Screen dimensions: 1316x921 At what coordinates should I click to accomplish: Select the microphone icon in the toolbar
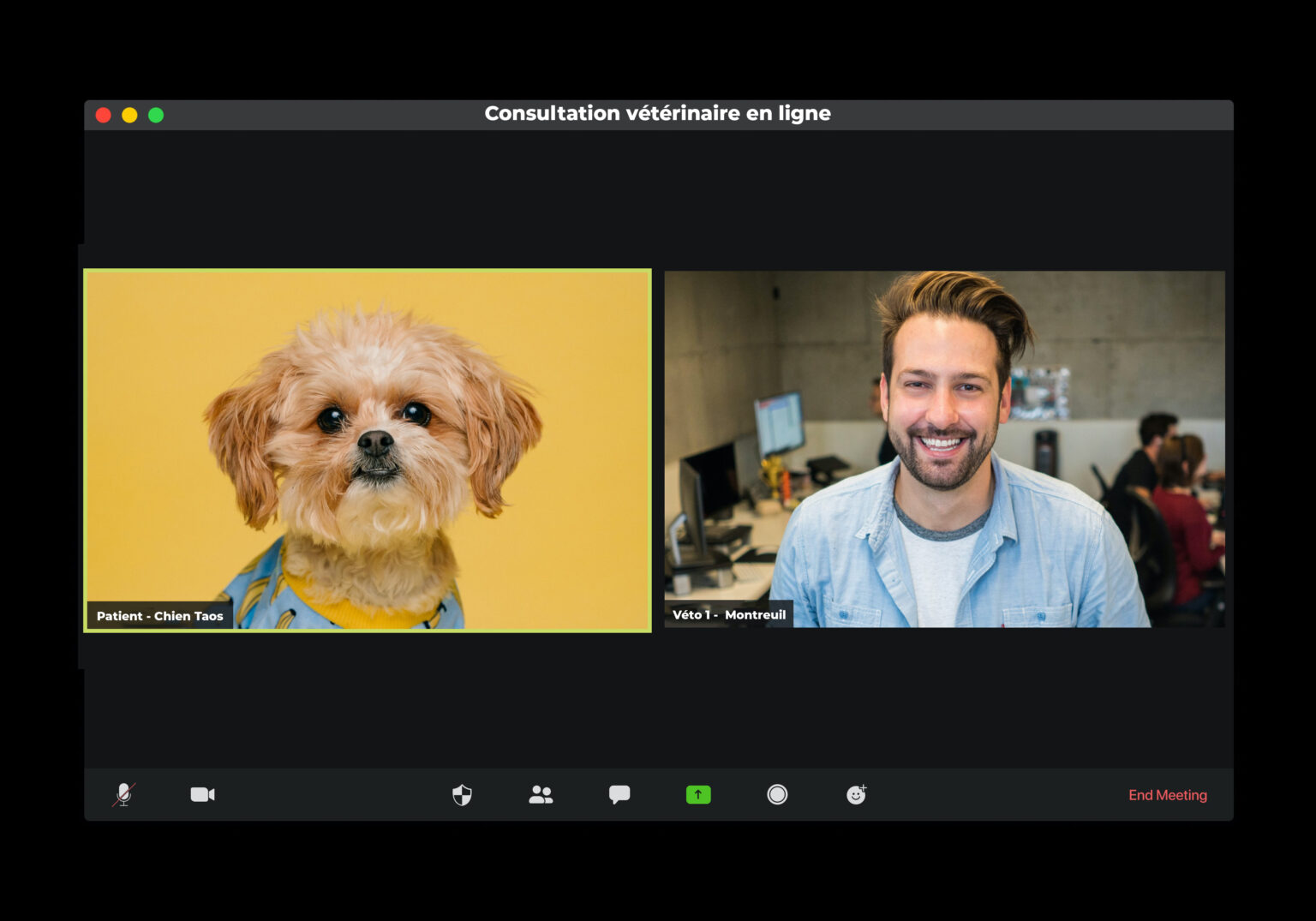(123, 794)
